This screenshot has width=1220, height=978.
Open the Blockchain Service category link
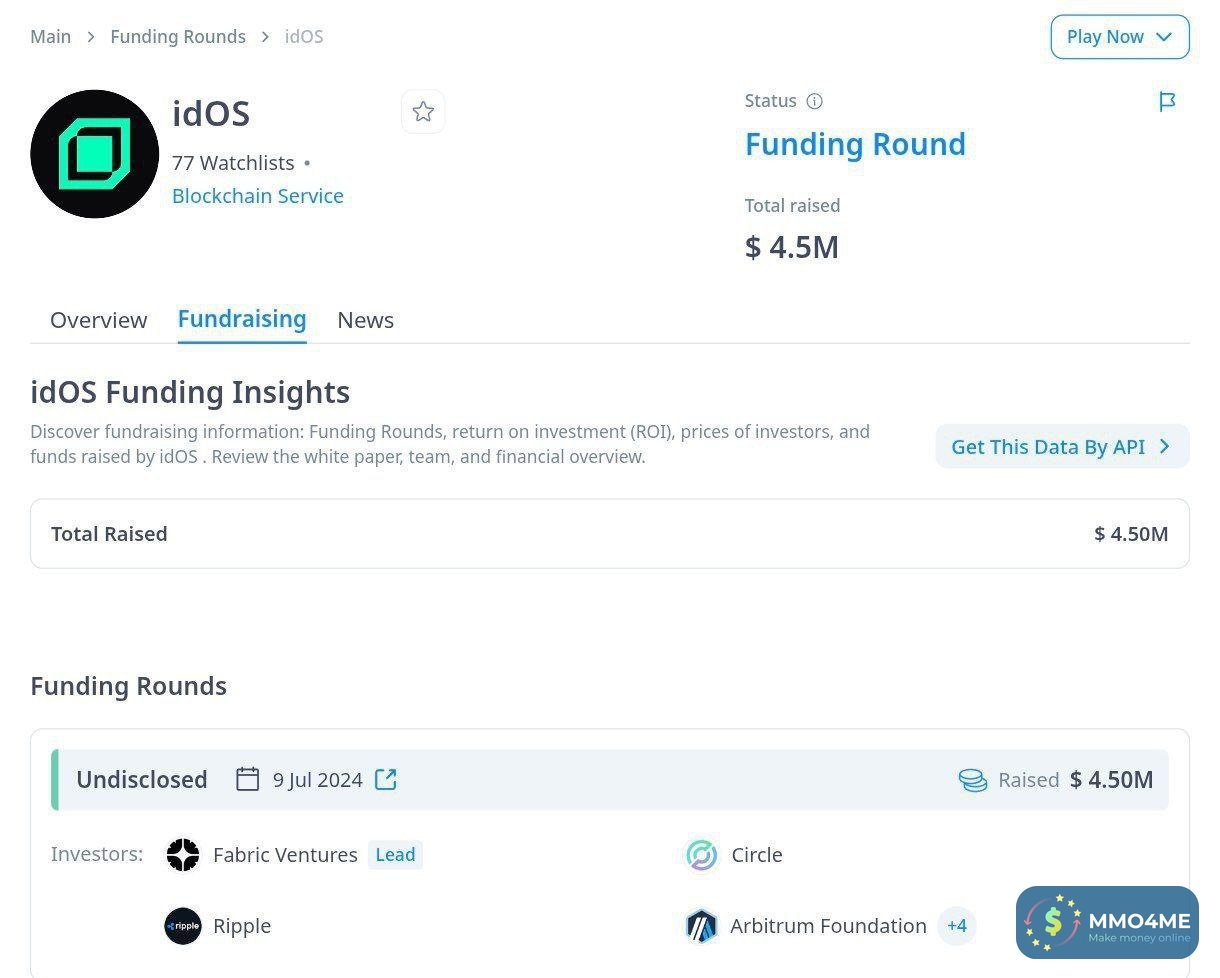(258, 196)
